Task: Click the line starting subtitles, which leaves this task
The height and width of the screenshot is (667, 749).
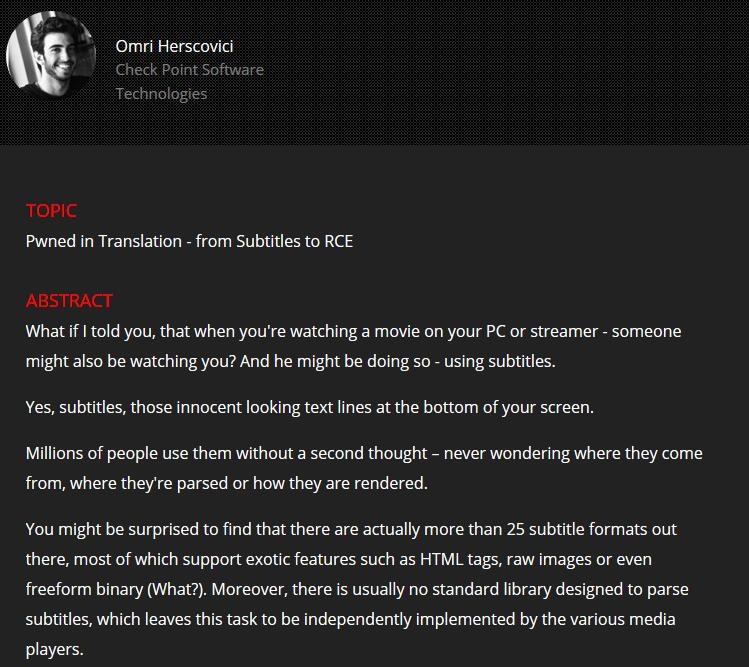Action: [x=351, y=620]
